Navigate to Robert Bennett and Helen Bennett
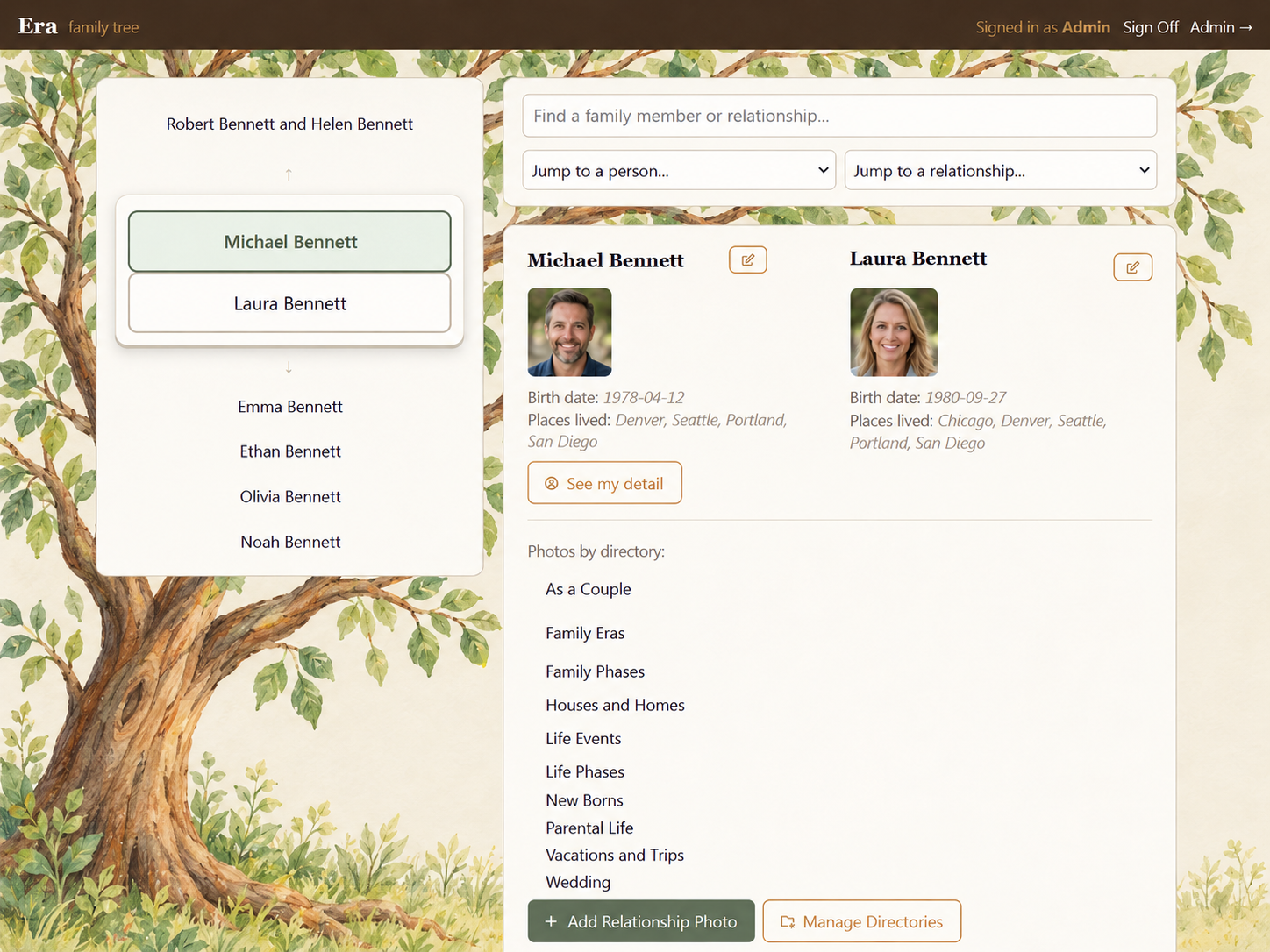The image size is (1270, 952). (289, 124)
